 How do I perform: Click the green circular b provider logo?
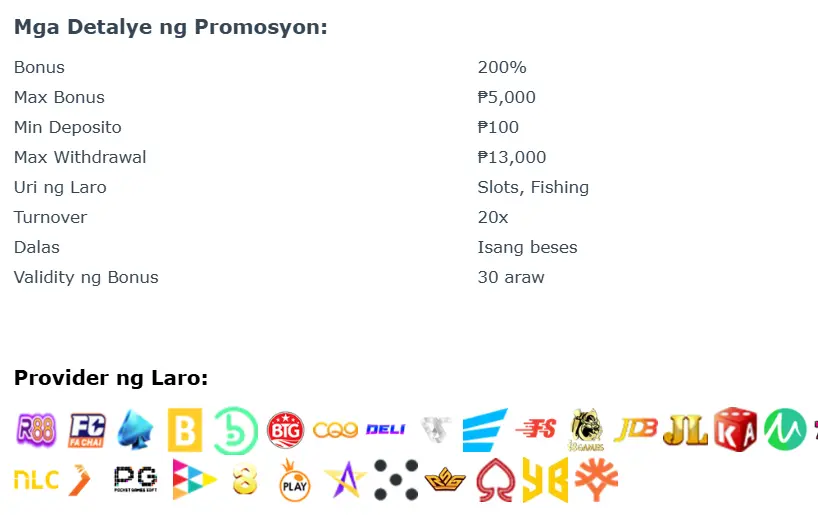pyautogui.click(x=236, y=430)
